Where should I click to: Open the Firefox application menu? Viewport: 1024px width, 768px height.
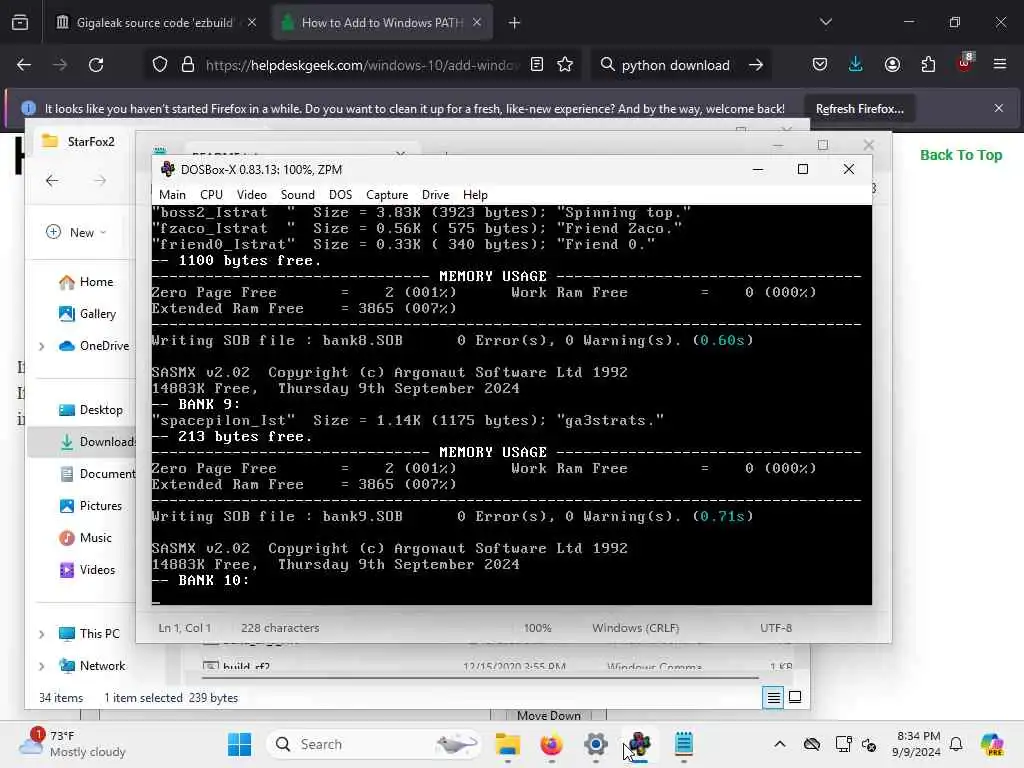point(1000,65)
